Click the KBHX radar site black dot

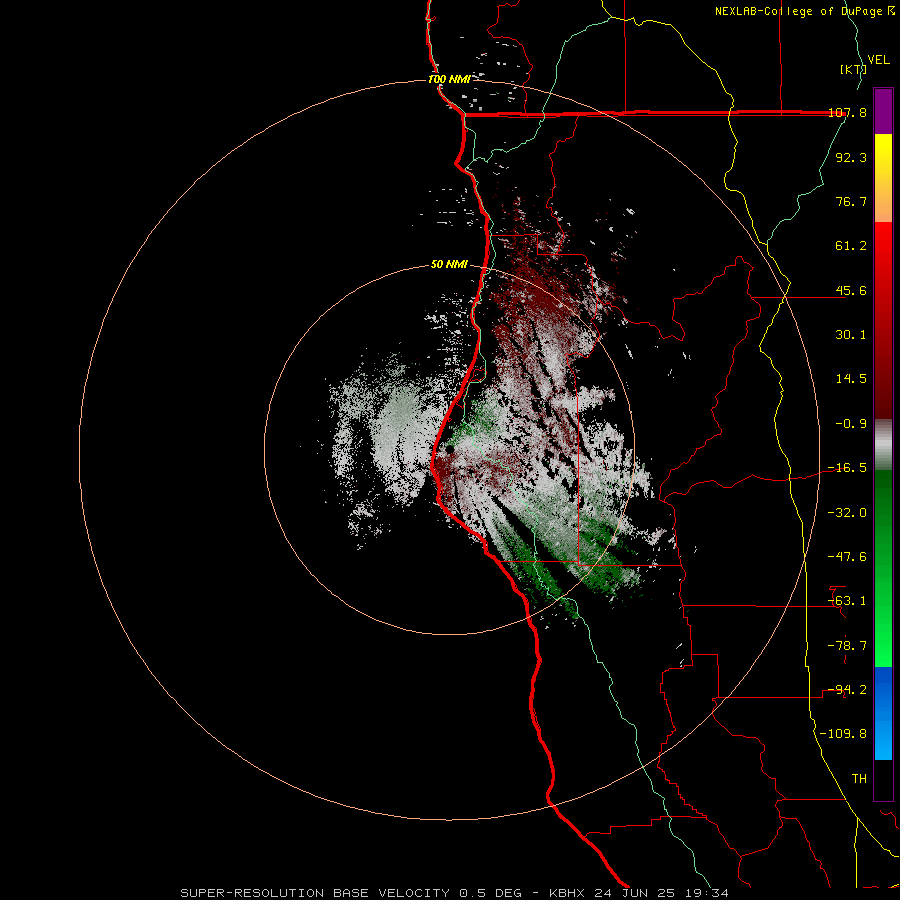(450, 449)
